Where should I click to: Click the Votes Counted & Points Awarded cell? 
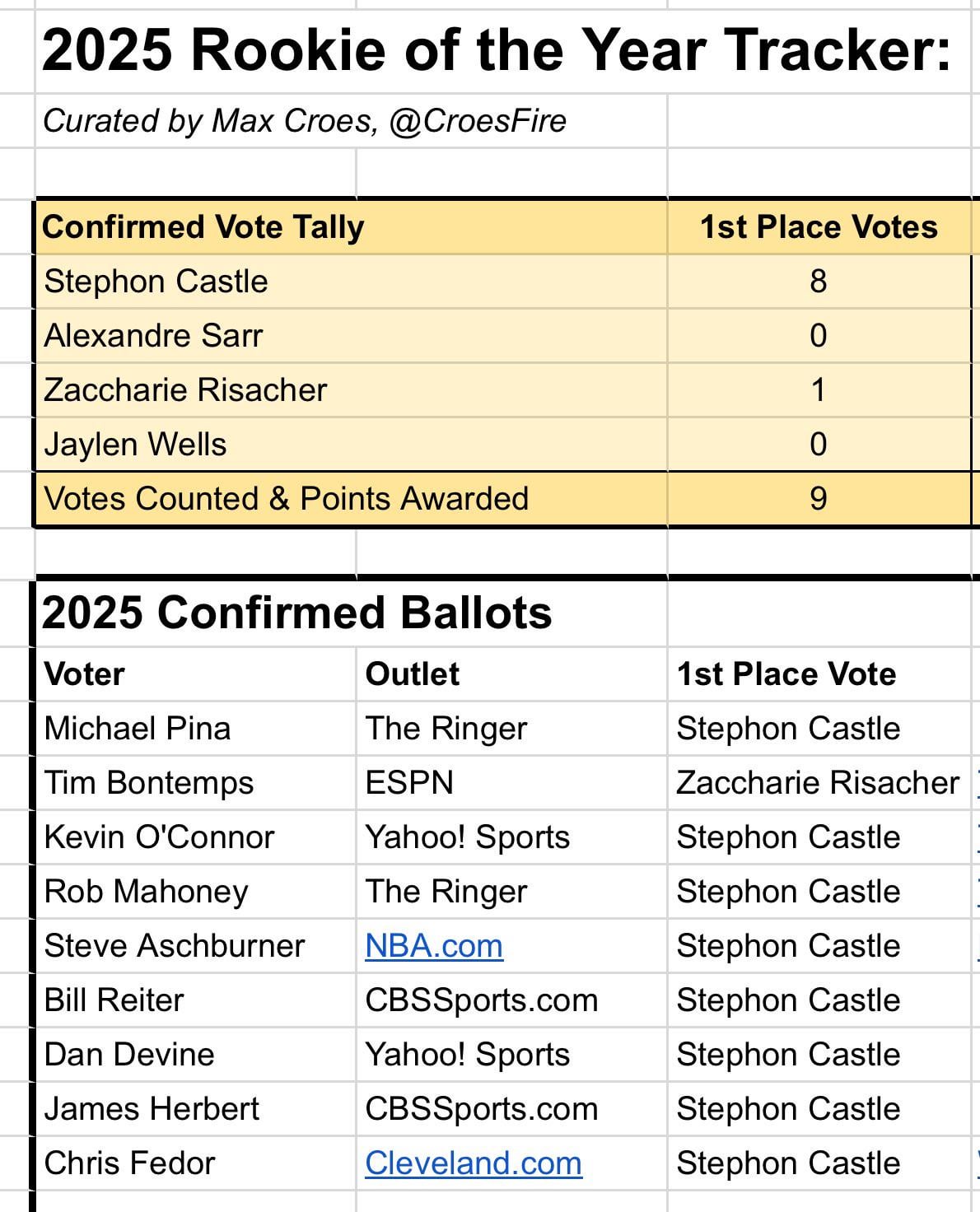tap(287, 499)
